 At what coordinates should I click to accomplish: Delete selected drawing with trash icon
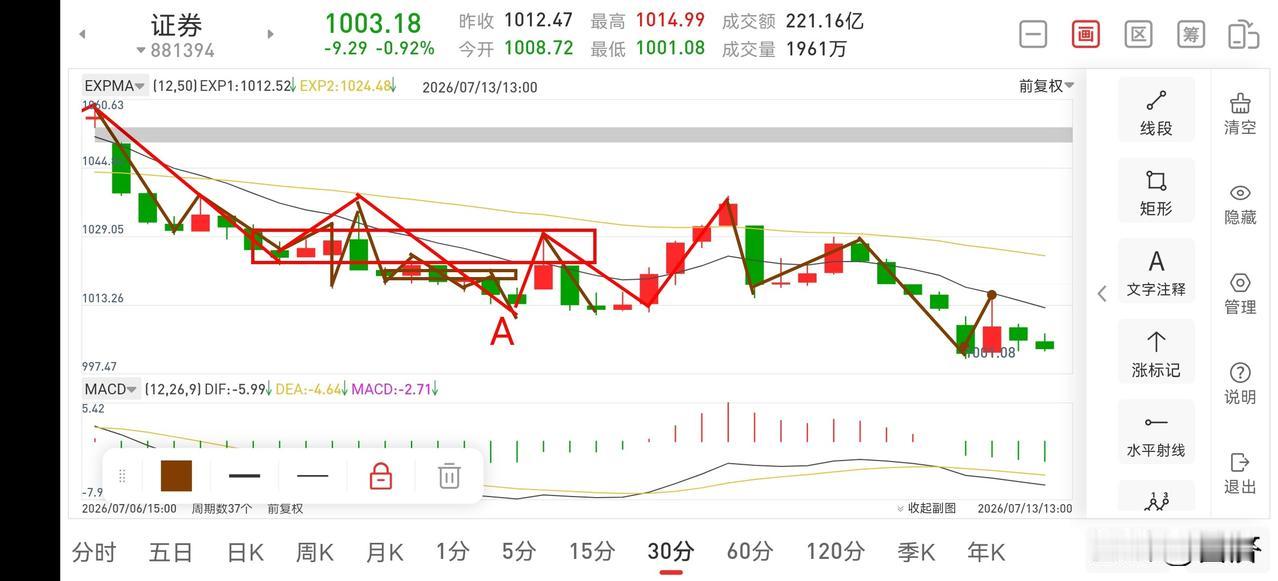point(449,476)
